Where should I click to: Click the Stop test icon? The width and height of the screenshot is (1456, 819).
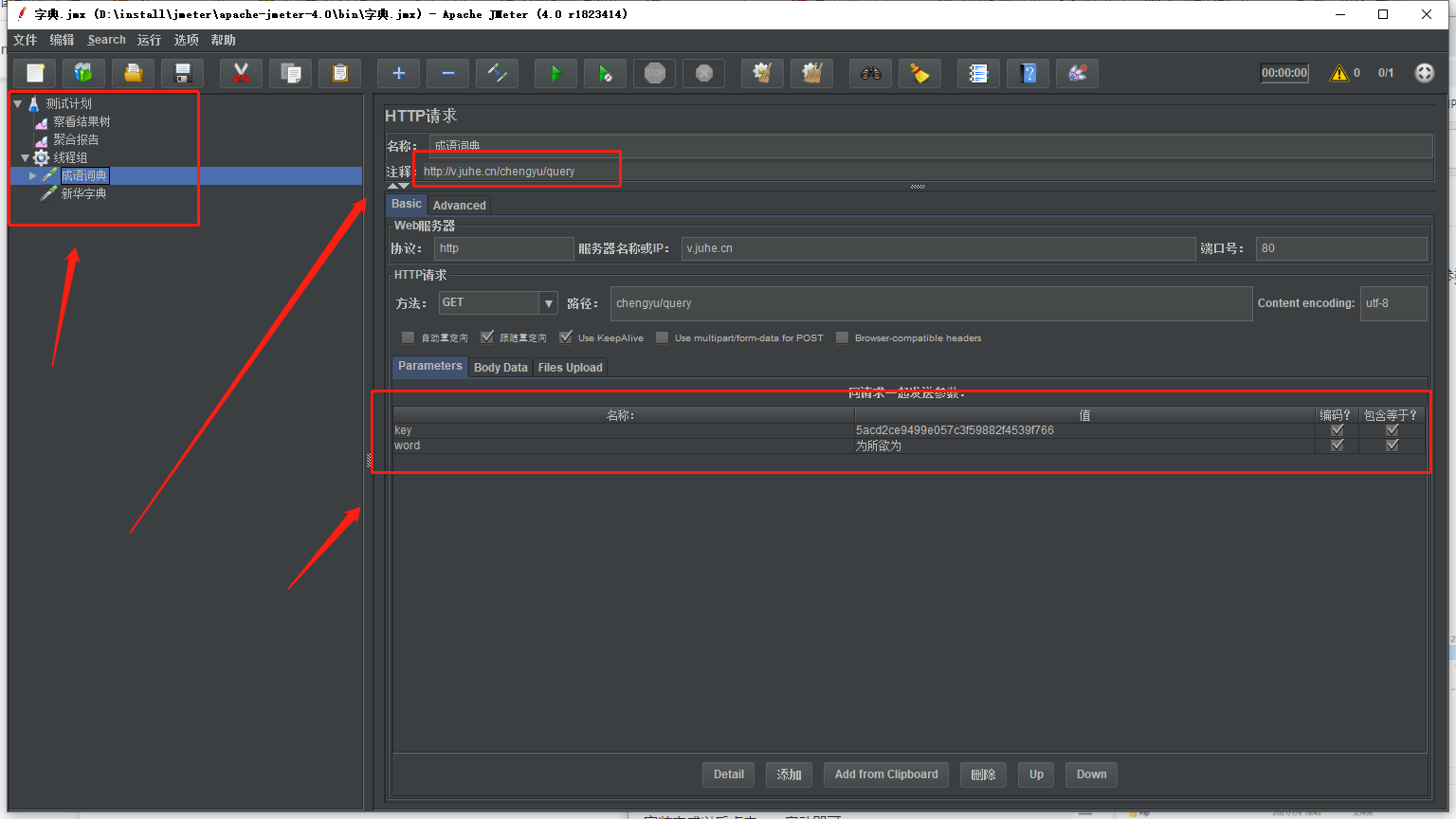(655, 73)
